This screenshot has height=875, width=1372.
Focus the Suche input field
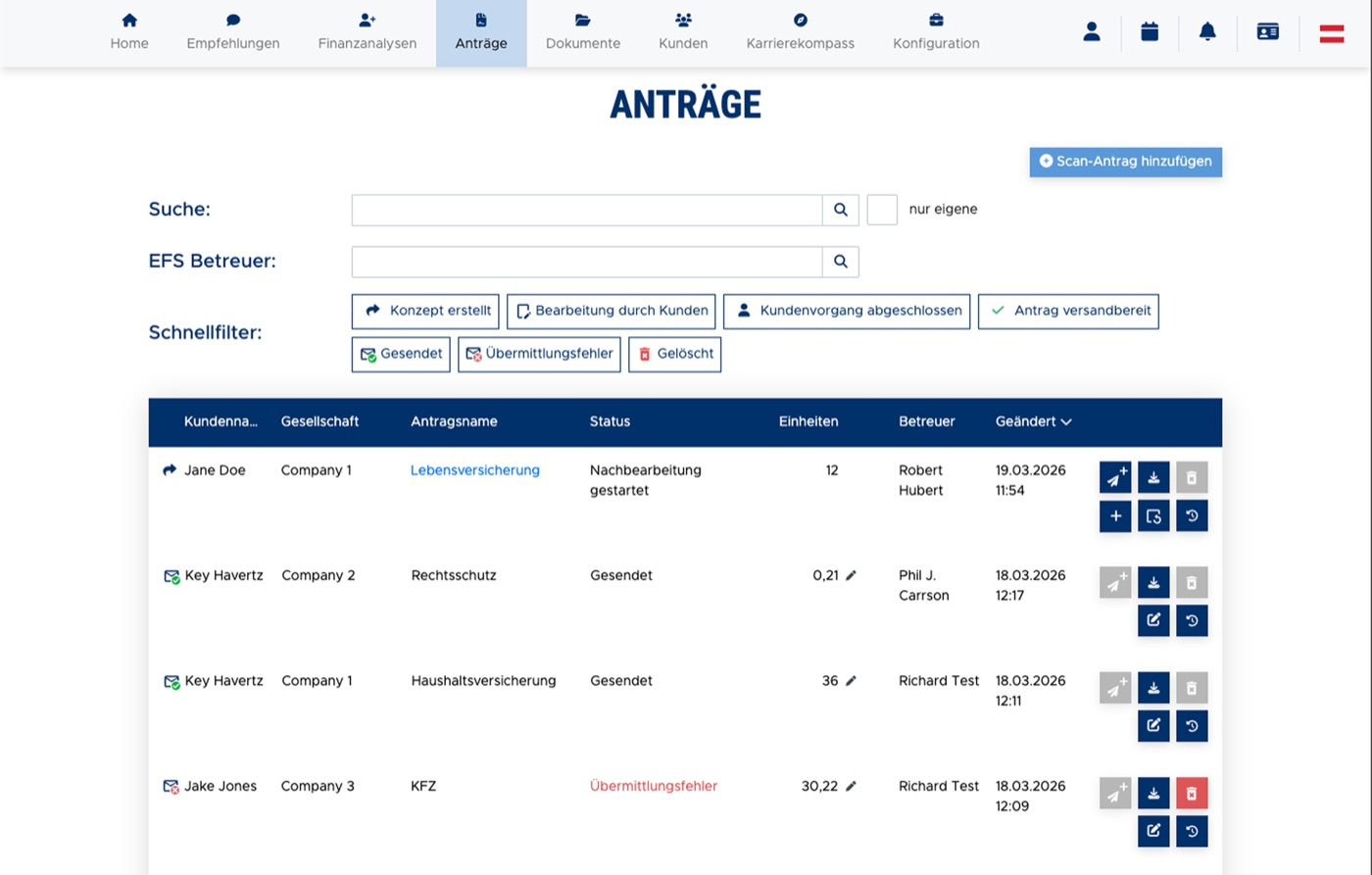587,210
